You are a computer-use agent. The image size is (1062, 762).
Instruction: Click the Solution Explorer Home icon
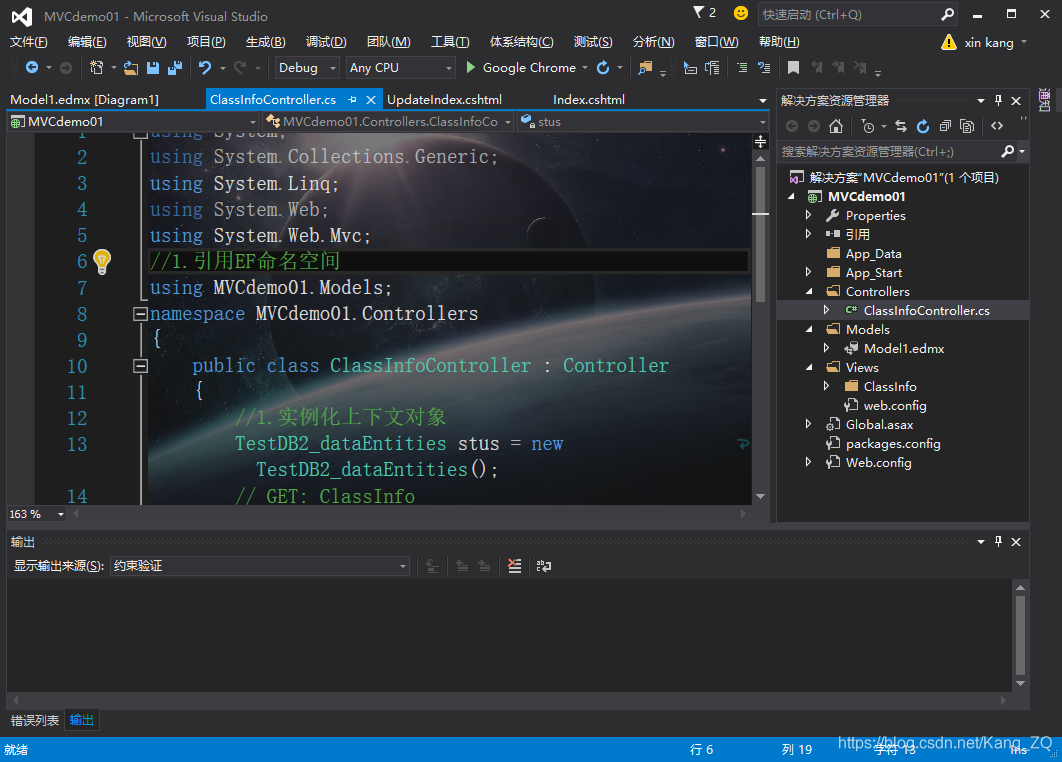pos(836,126)
